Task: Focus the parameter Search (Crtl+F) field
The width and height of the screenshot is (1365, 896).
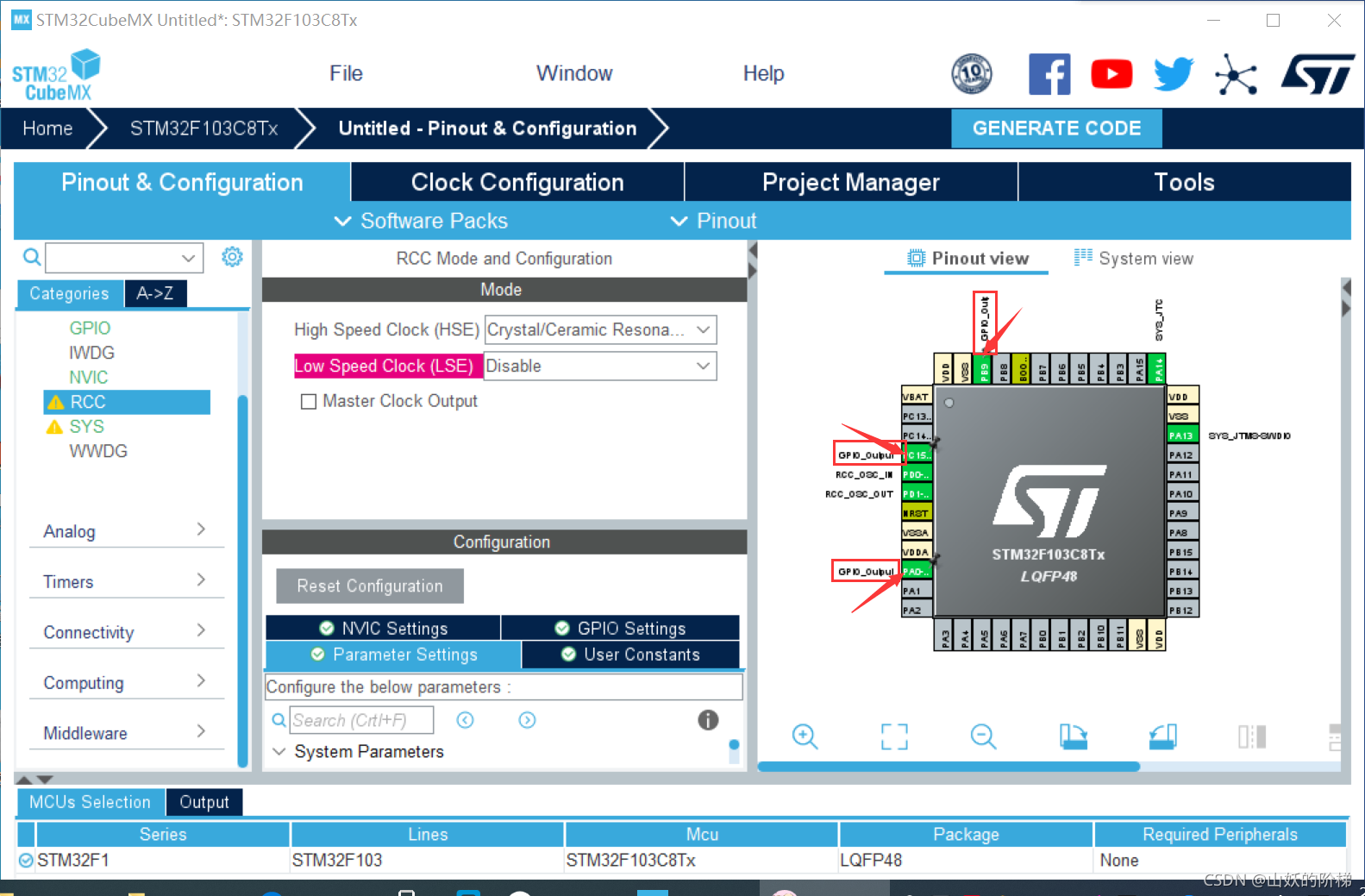Action: (361, 720)
